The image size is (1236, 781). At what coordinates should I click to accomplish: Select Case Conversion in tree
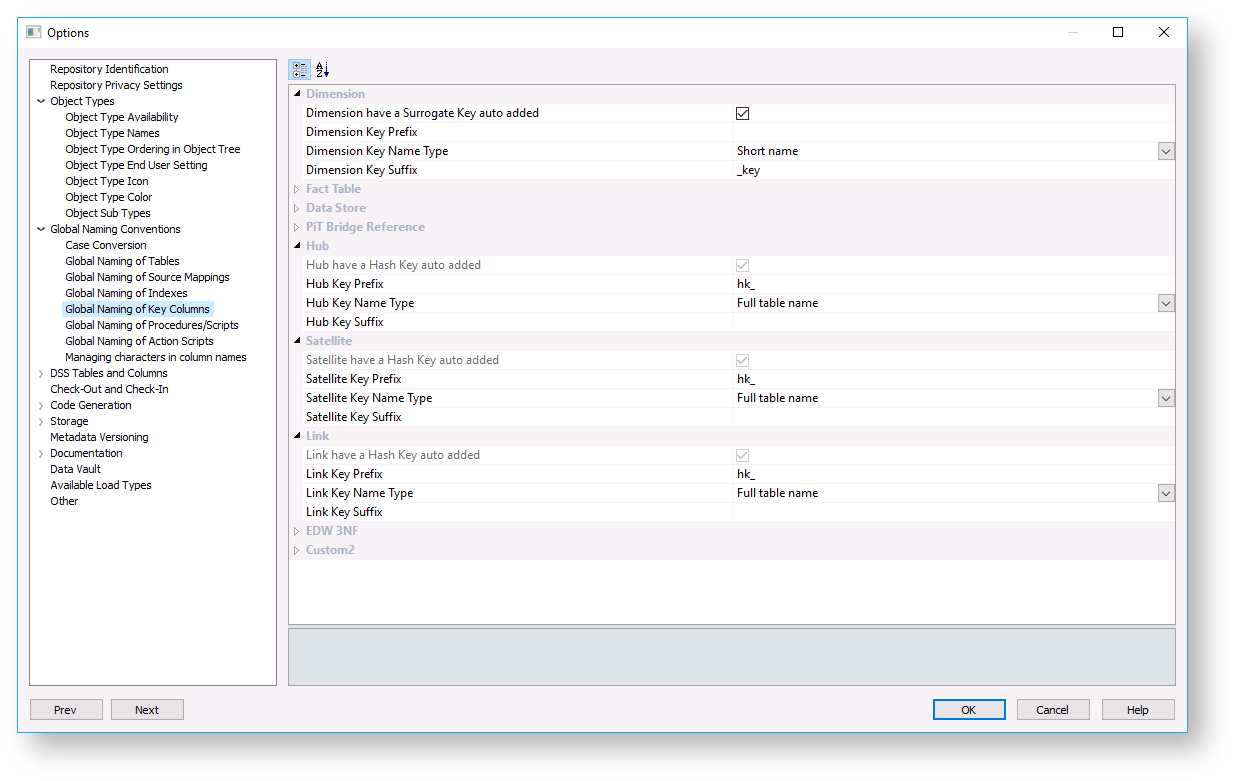(x=106, y=245)
